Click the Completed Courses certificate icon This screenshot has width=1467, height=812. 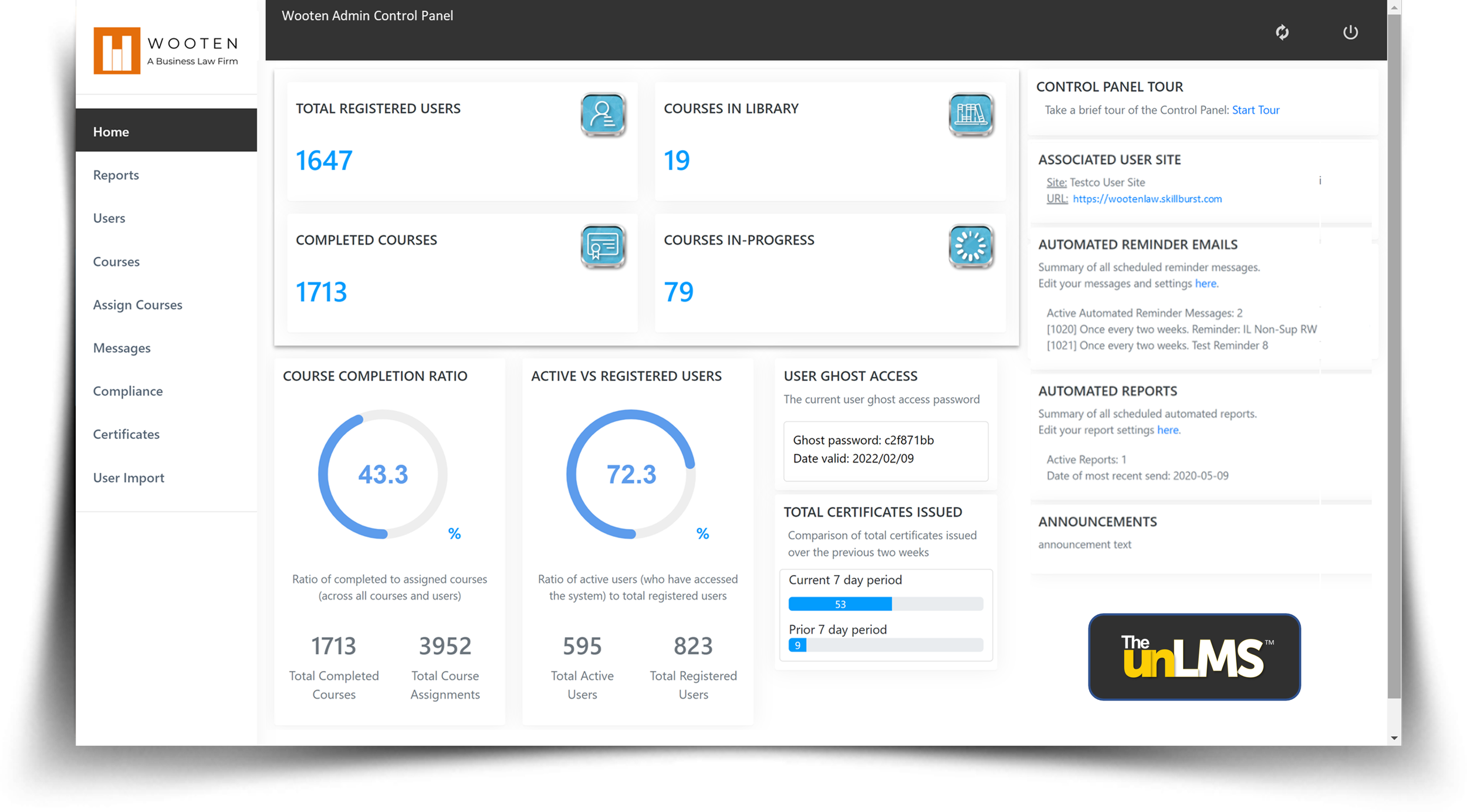[x=603, y=246]
